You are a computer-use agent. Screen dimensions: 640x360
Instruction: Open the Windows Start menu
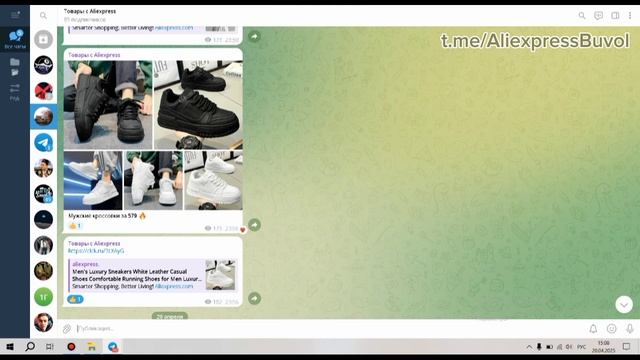(10, 347)
